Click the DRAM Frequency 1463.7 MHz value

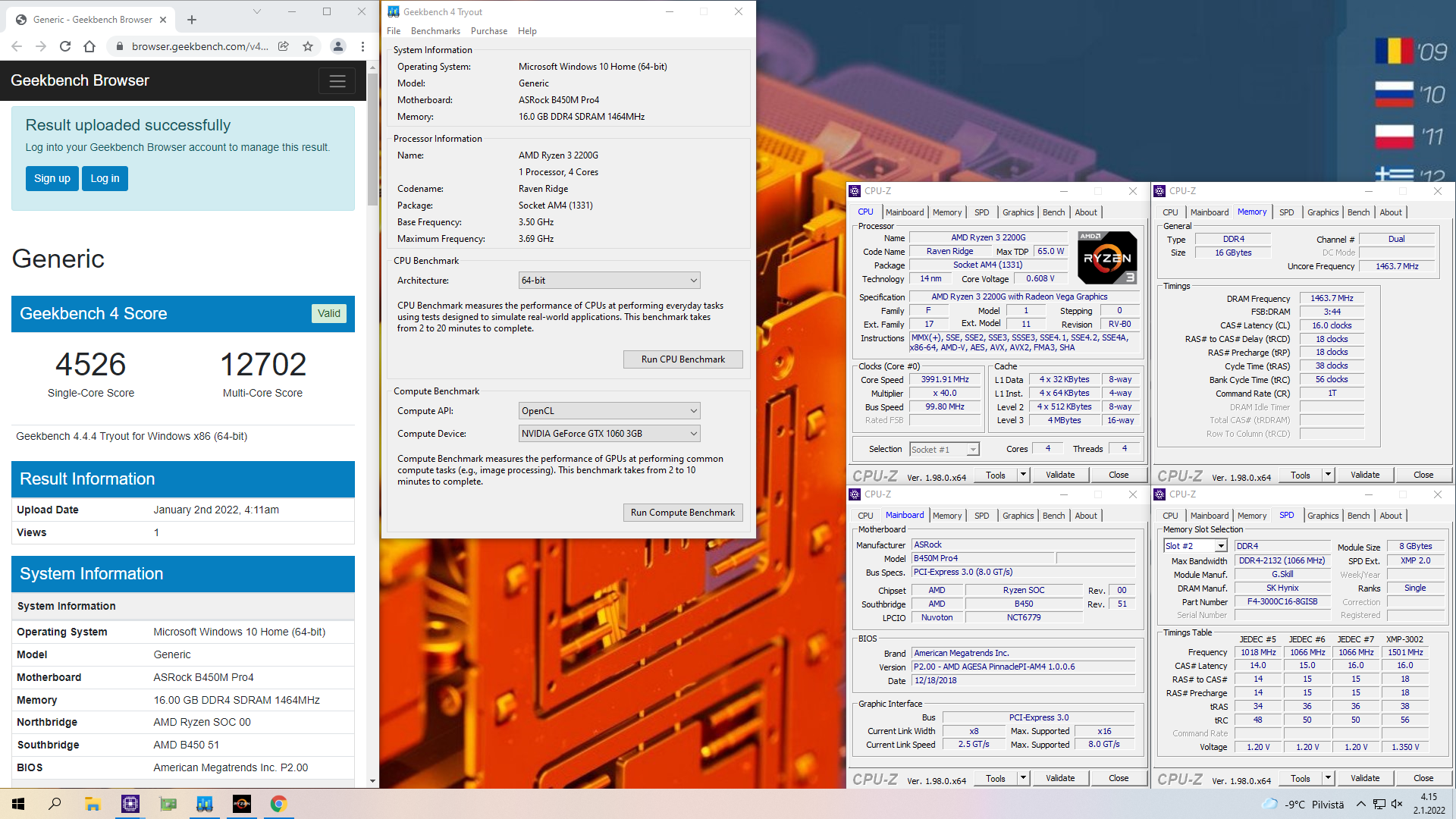(x=1332, y=298)
